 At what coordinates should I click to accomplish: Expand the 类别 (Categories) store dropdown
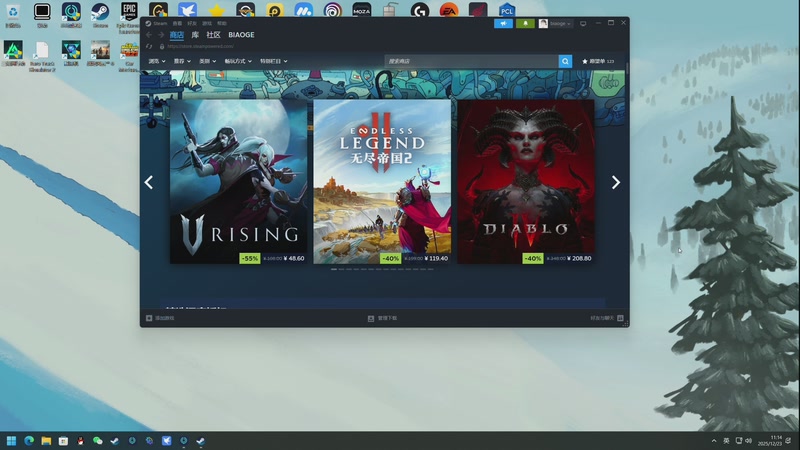point(207,61)
